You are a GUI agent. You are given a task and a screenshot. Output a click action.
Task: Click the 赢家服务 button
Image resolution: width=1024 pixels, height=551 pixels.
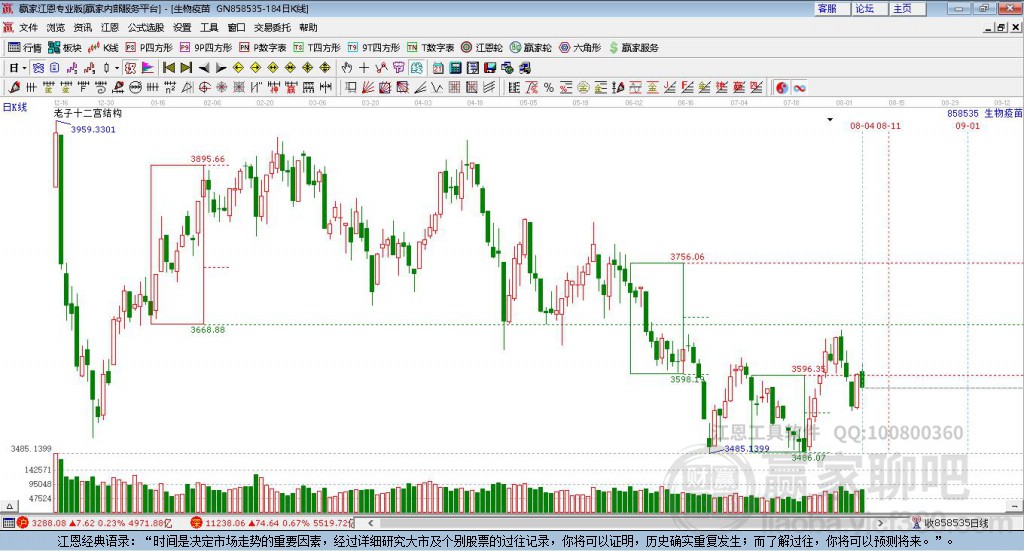click(x=633, y=48)
